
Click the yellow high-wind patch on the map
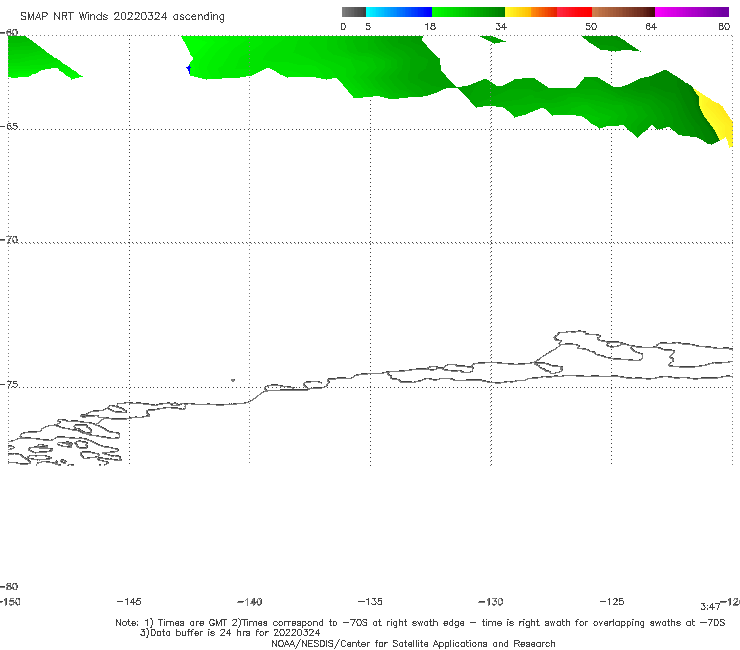point(718,117)
